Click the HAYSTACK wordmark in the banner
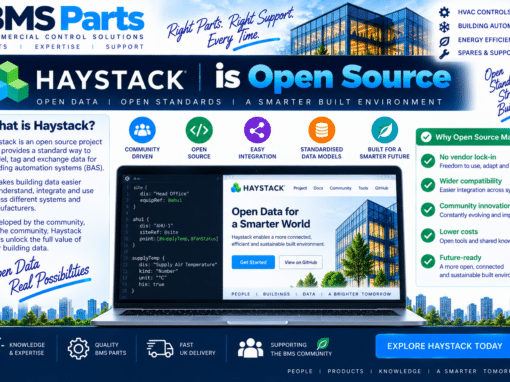This screenshot has width=510, height=382. (110, 80)
